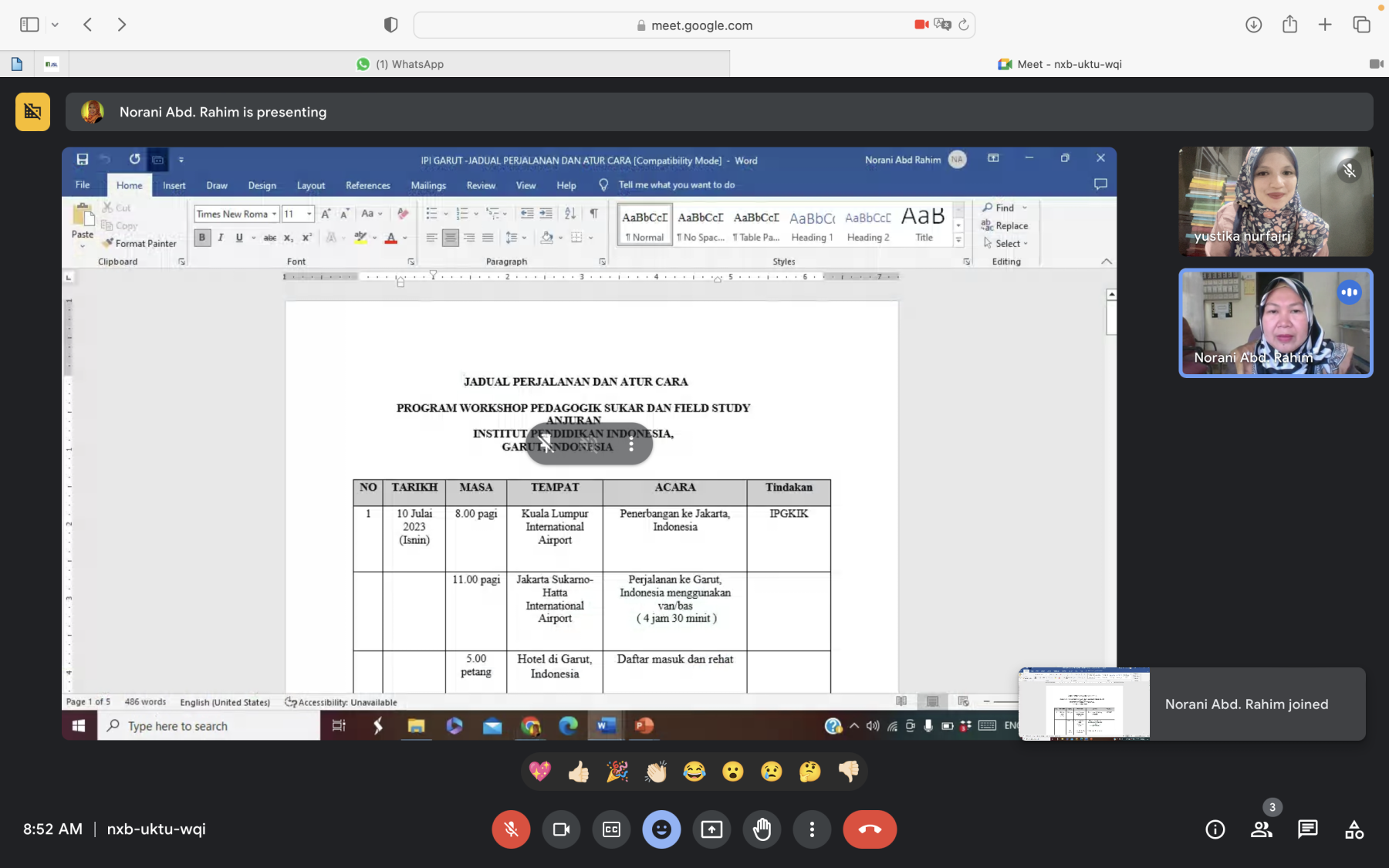Close the emoji reactions bar

(661, 829)
